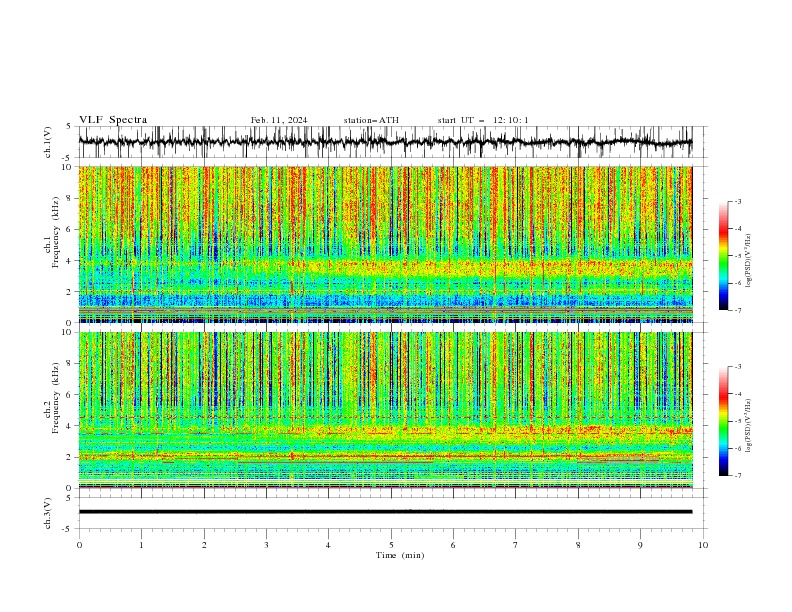Click the lower color scale bar for ch.2
792x612 pixels.
(723, 421)
